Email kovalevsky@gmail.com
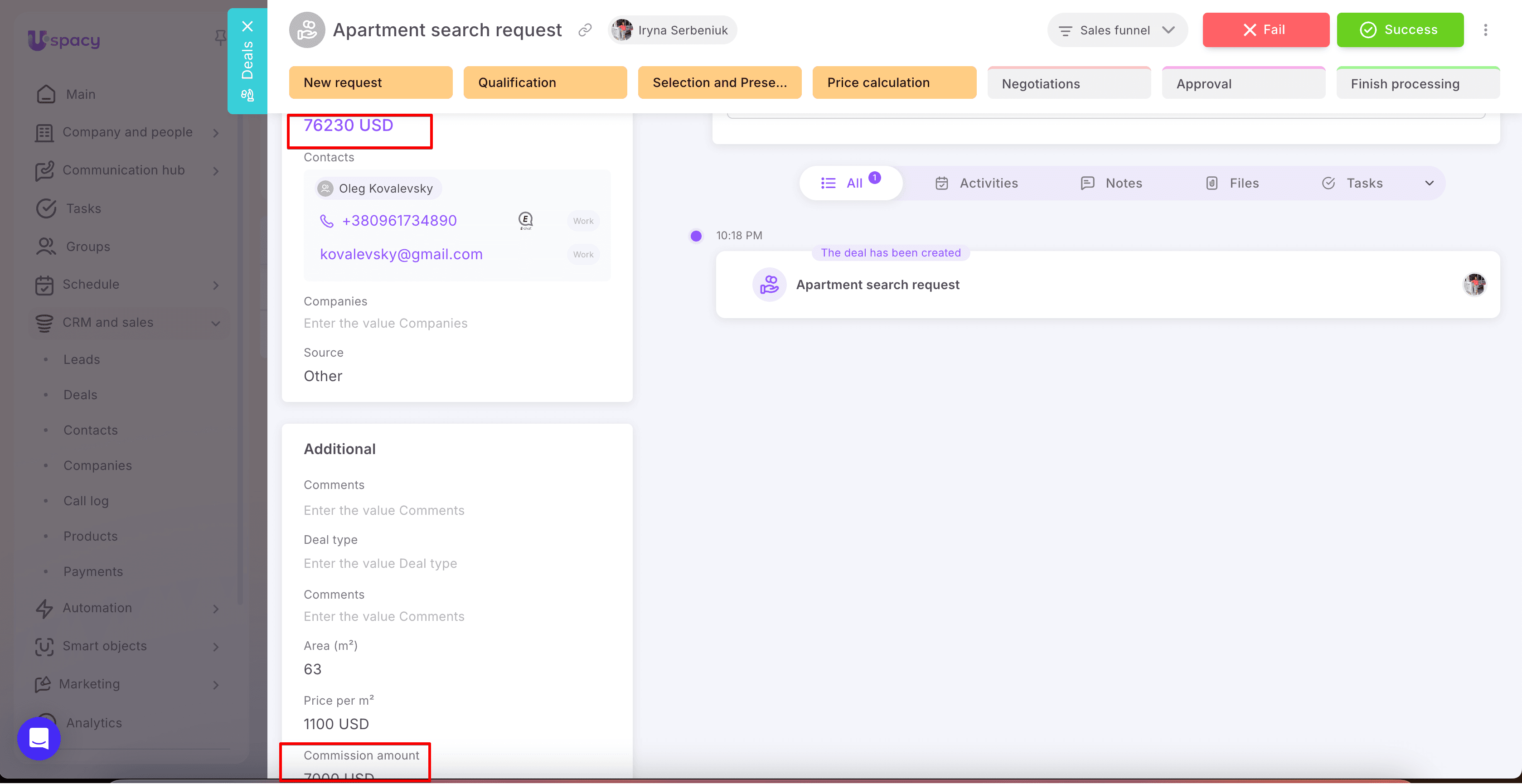Image resolution: width=1522 pixels, height=784 pixels. pyautogui.click(x=401, y=255)
